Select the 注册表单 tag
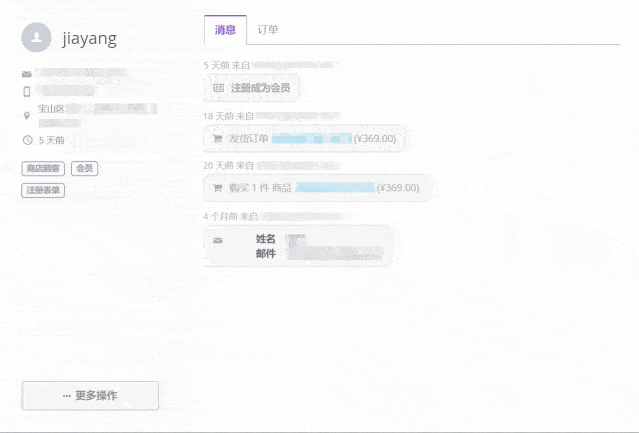The height and width of the screenshot is (433, 639). point(43,190)
